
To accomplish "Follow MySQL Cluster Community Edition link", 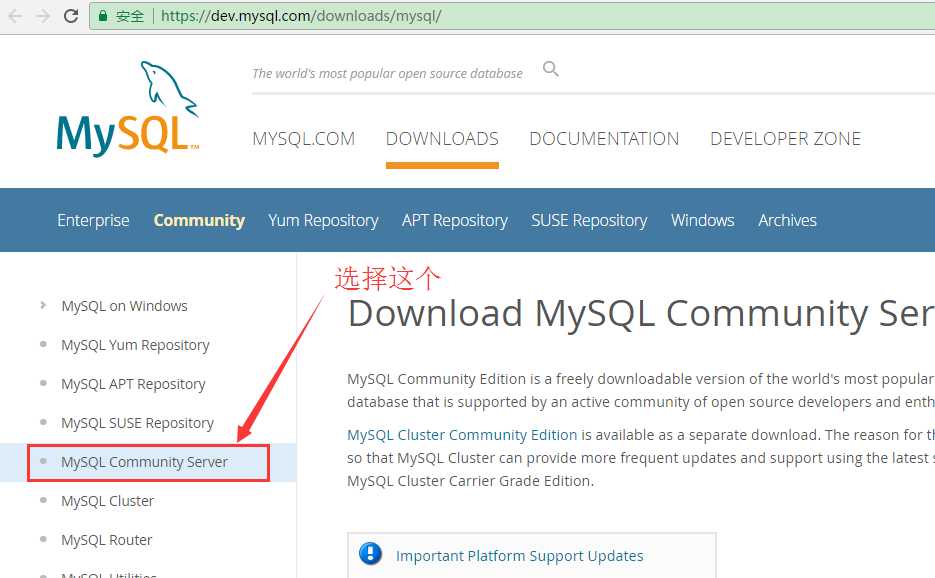I will click(462, 435).
